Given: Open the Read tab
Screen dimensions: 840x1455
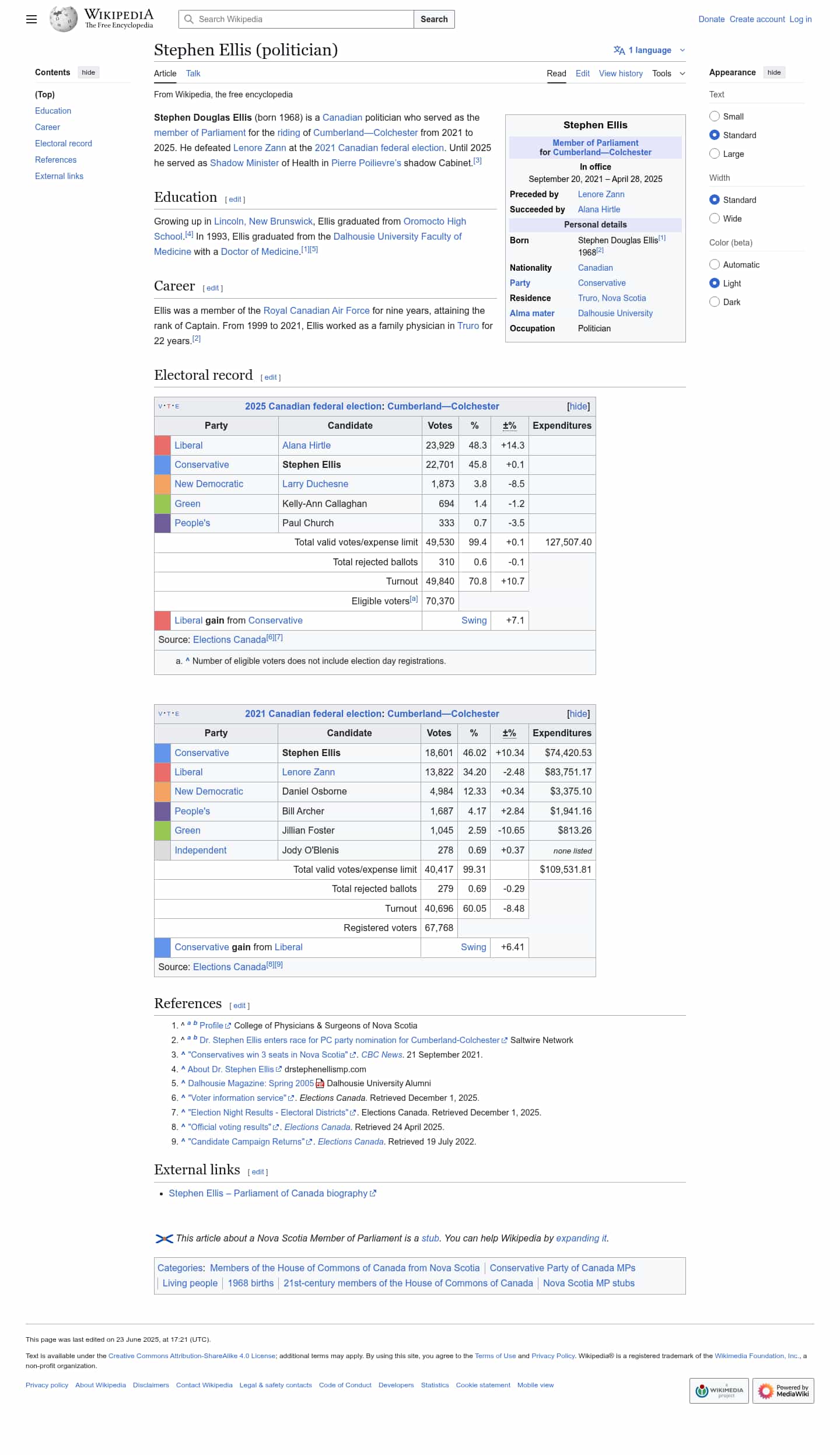Looking at the screenshot, I should click(556, 74).
